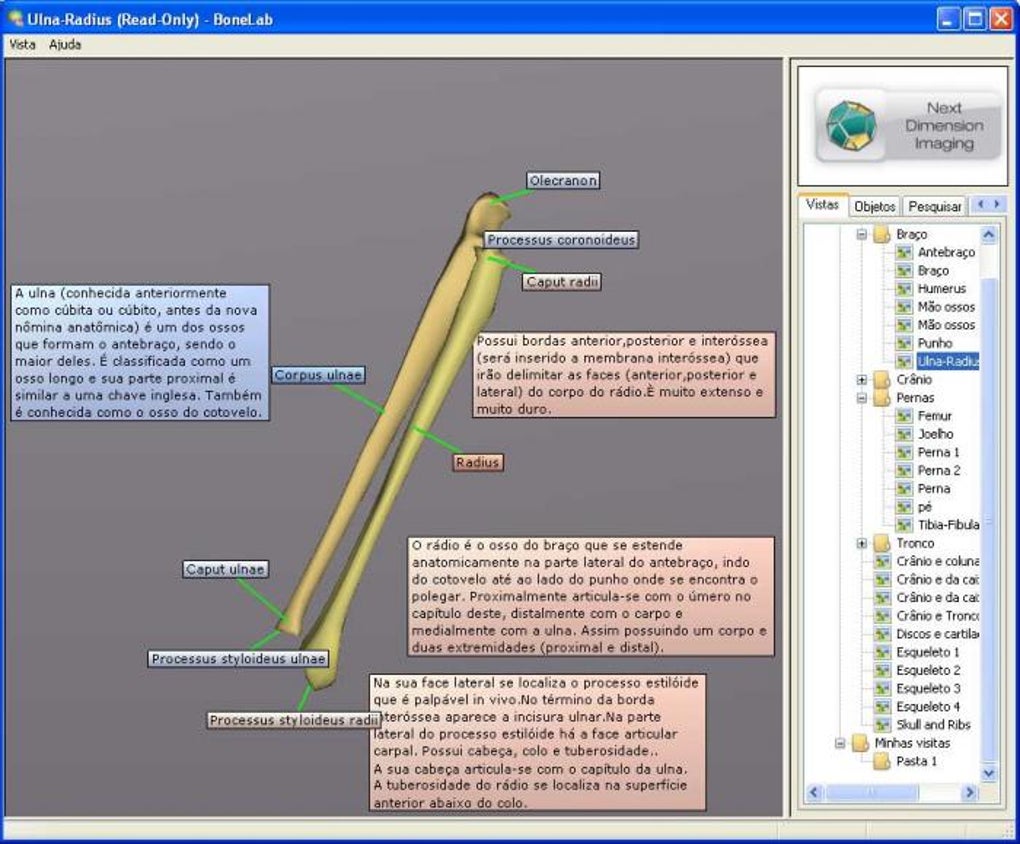Expand the Tronco folder node

(x=862, y=543)
